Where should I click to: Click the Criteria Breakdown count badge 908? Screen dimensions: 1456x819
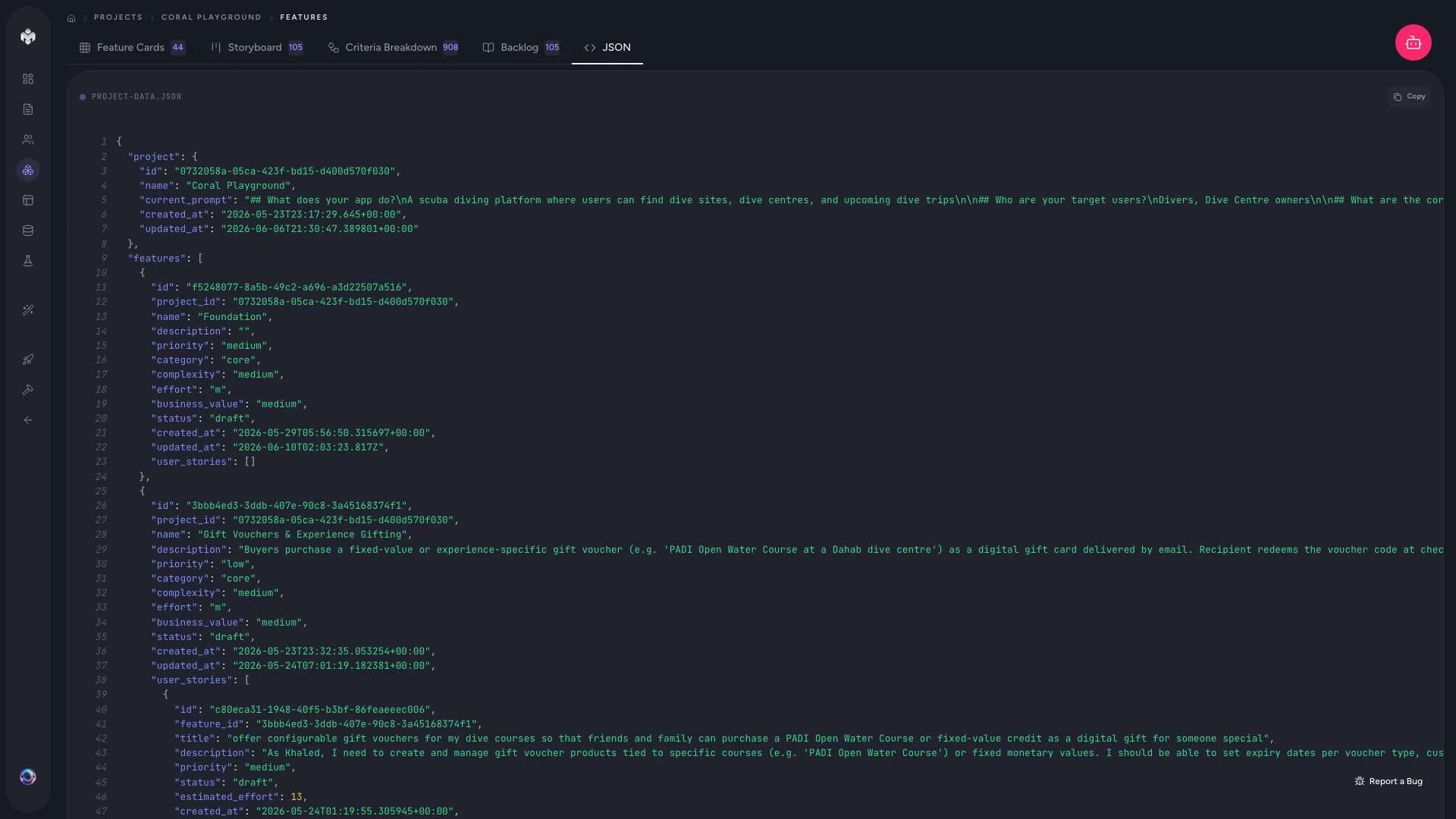(450, 48)
